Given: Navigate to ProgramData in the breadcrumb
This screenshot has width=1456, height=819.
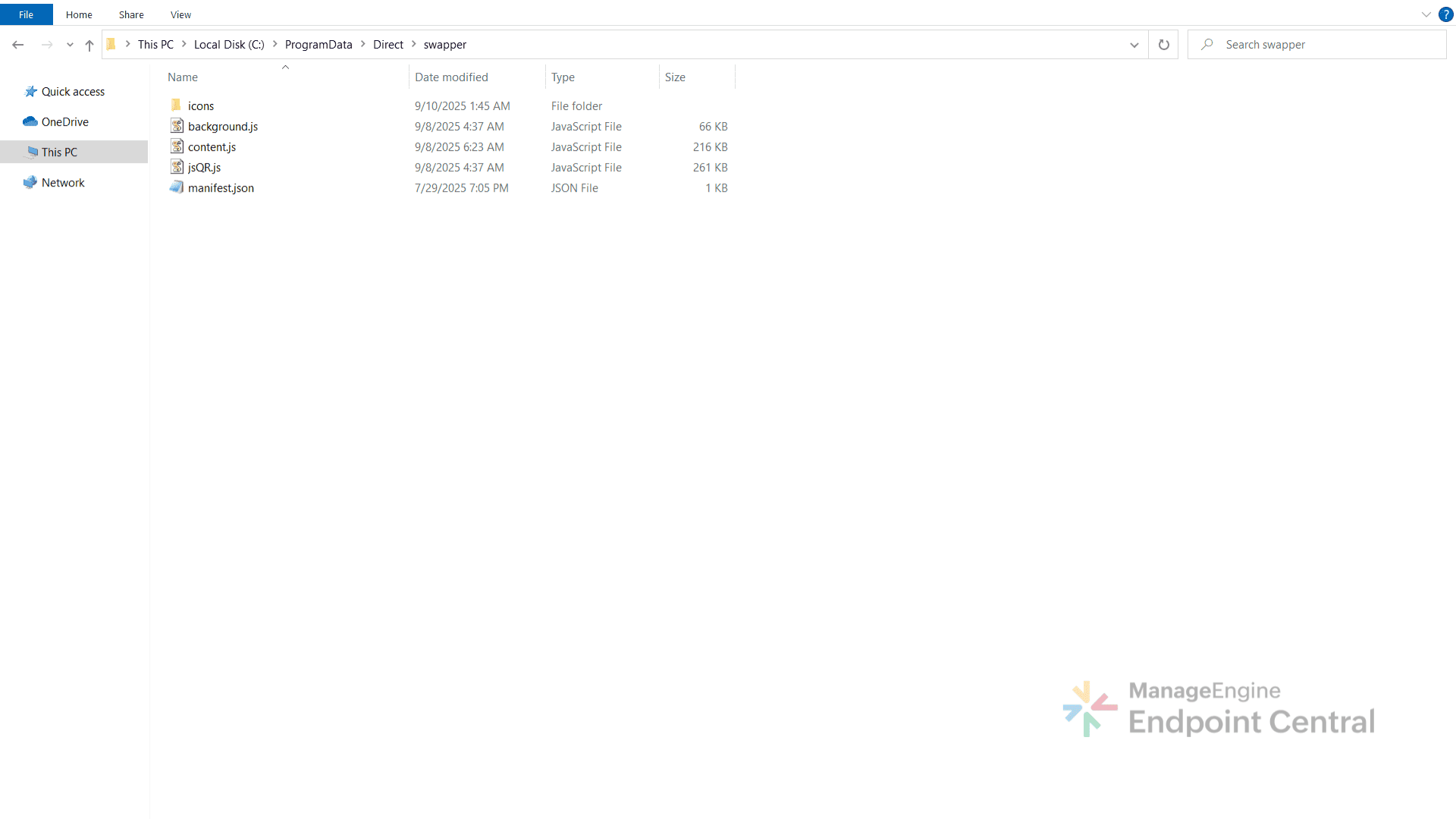Looking at the screenshot, I should click(x=318, y=45).
